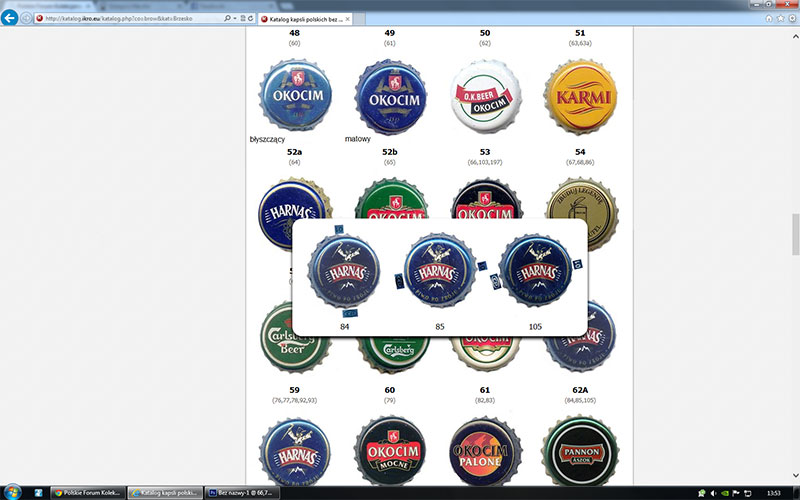
Task: Open the Home icon in browser toolbar
Action: (768, 19)
